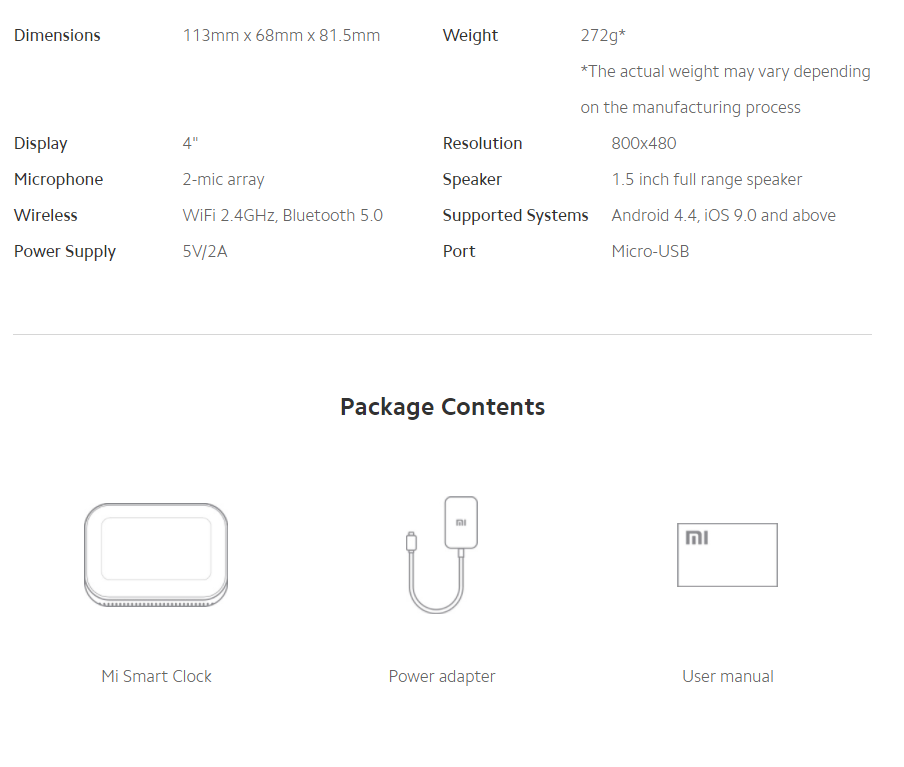Click the Supported Systems label
Viewport: 904px width, 767px height.
pyautogui.click(x=515, y=216)
